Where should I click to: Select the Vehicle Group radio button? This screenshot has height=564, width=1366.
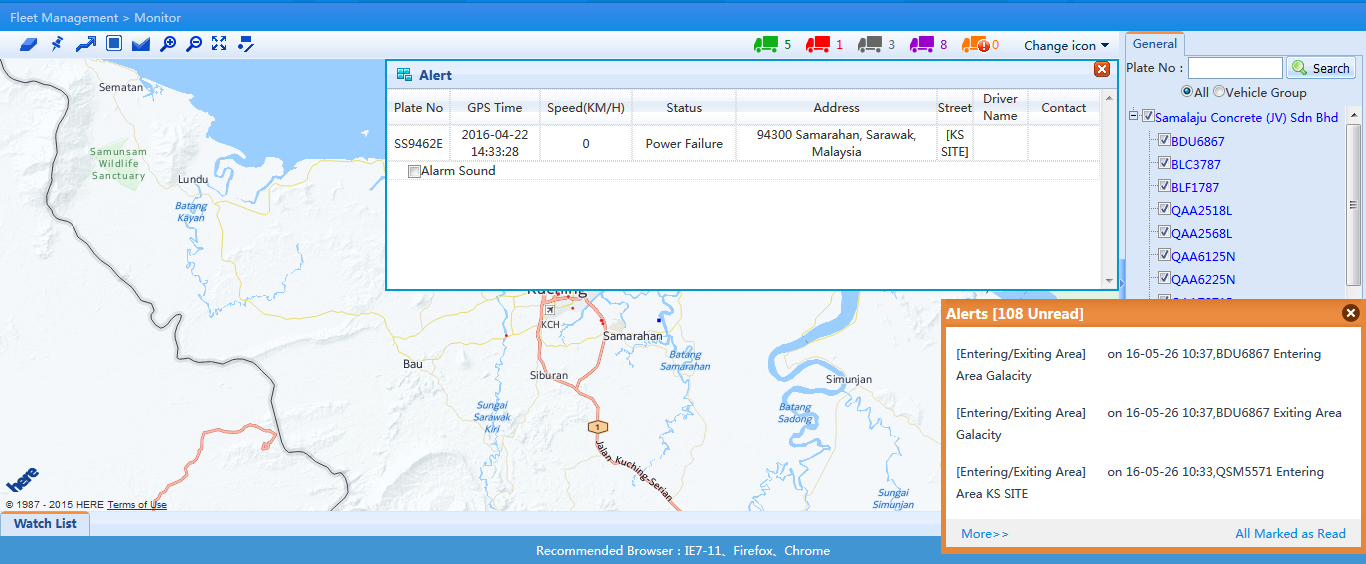point(1219,92)
